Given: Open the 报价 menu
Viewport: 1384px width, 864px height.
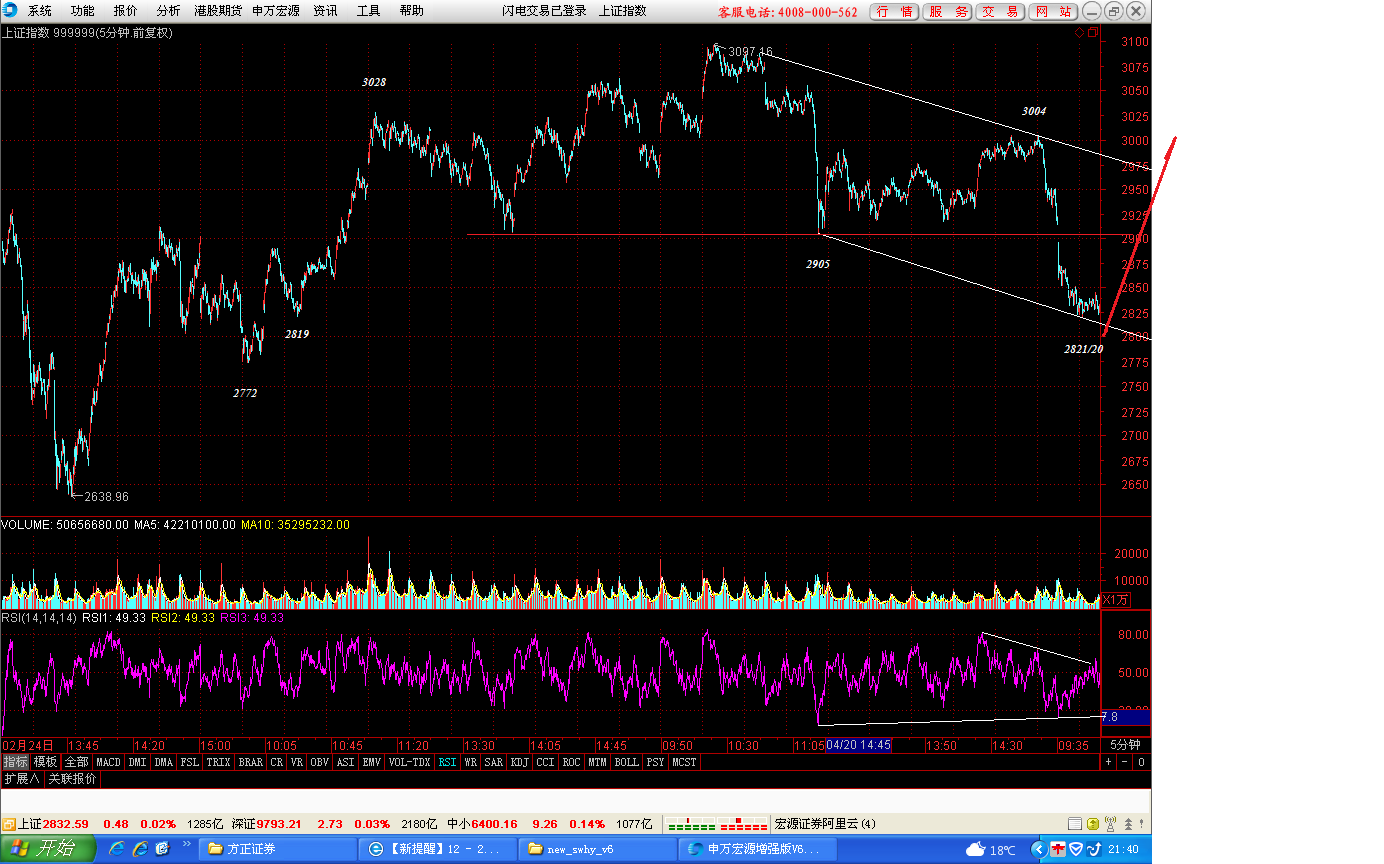Looking at the screenshot, I should coord(126,11).
